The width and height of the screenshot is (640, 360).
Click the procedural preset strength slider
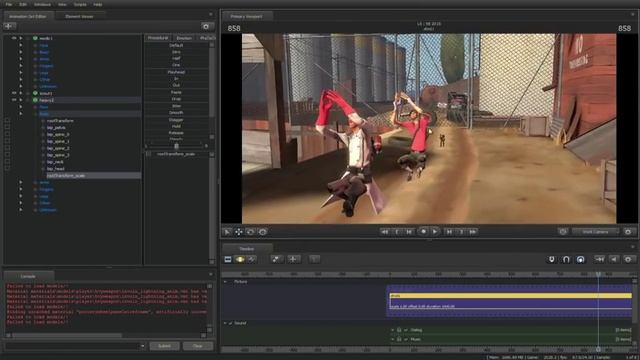[x=176, y=146]
